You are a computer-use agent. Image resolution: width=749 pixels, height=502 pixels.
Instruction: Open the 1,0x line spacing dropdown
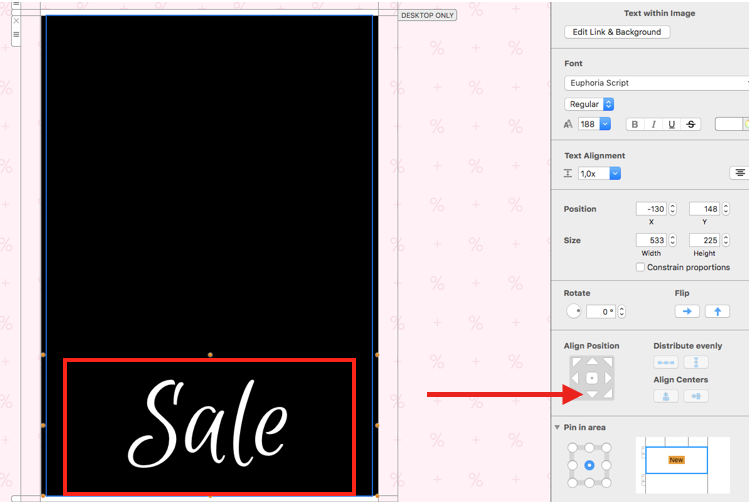click(615, 173)
